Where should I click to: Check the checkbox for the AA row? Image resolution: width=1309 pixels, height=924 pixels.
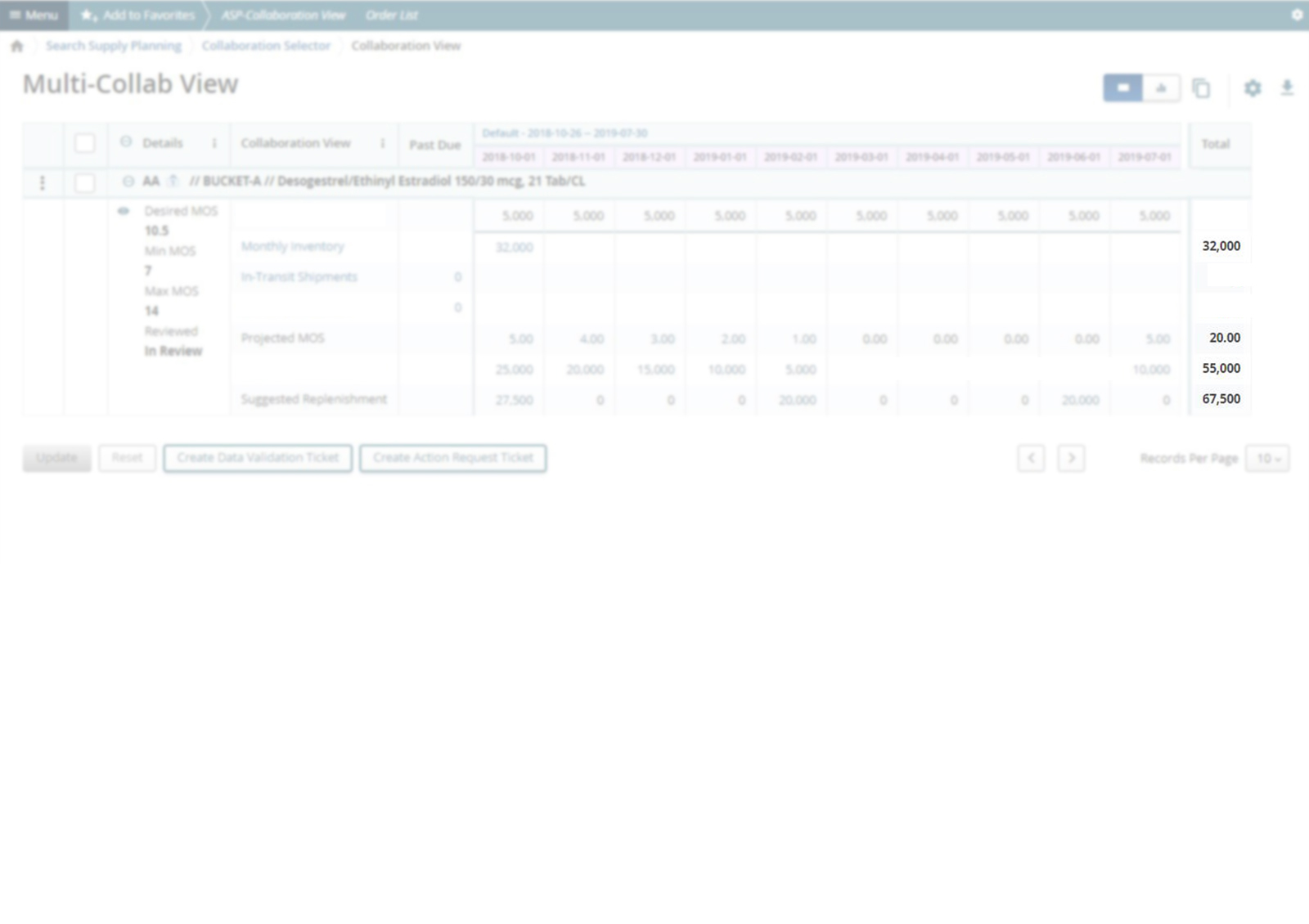(x=84, y=182)
